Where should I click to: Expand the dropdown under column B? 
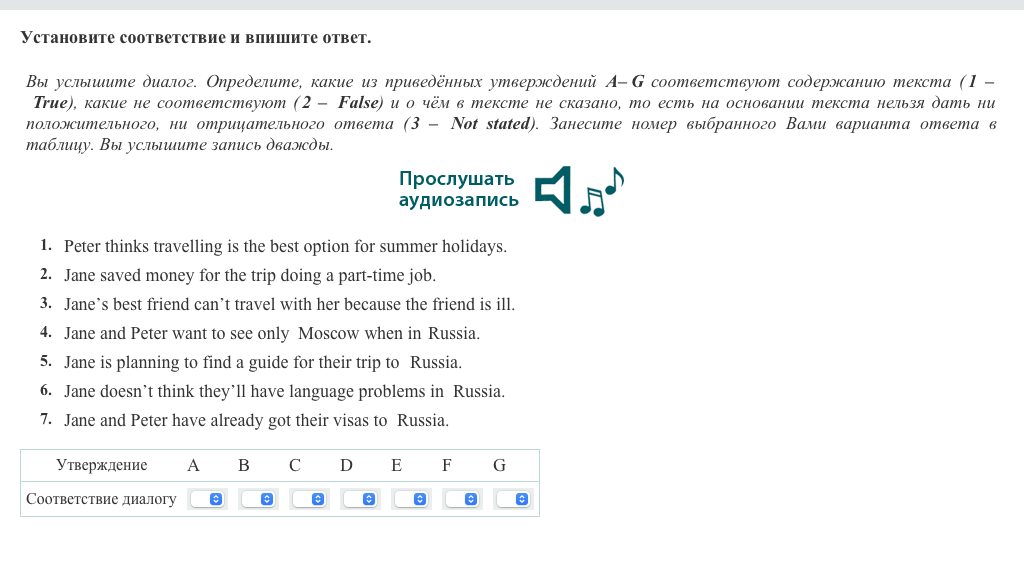tap(259, 499)
